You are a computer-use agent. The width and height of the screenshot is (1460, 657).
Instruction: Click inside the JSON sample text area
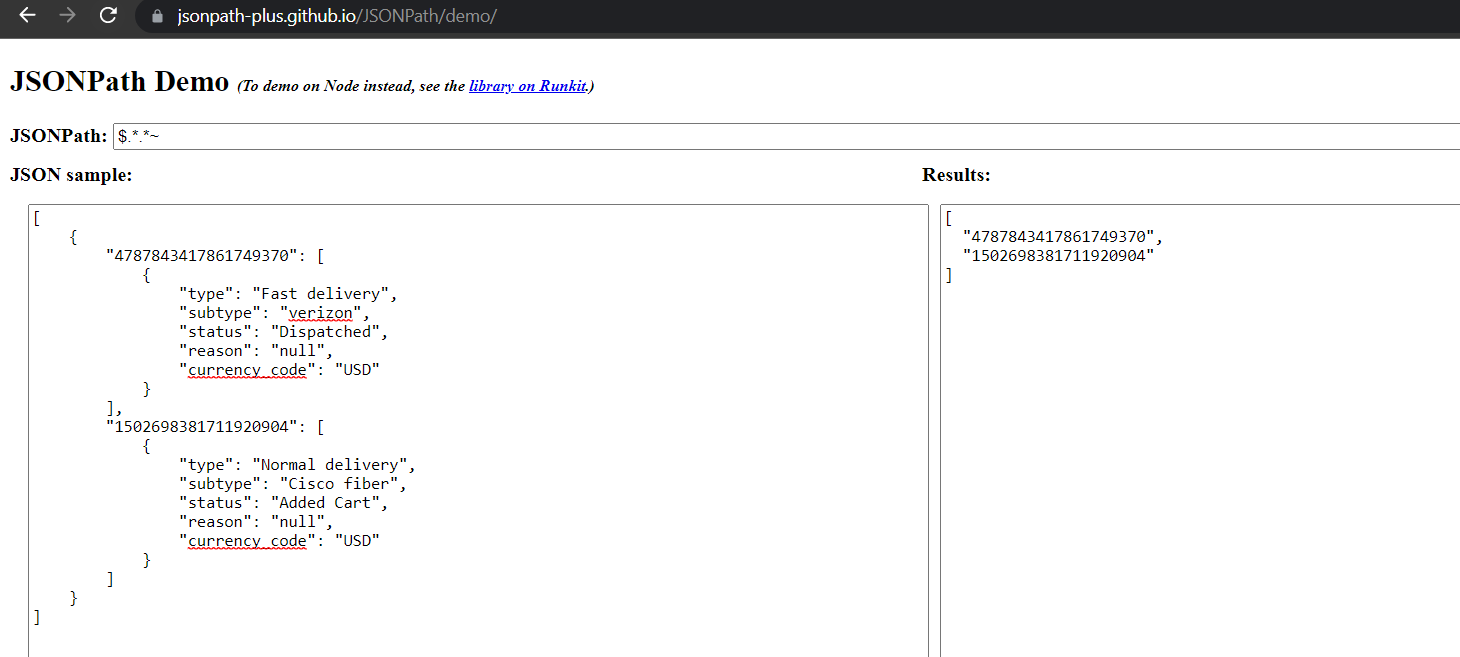coord(478,430)
